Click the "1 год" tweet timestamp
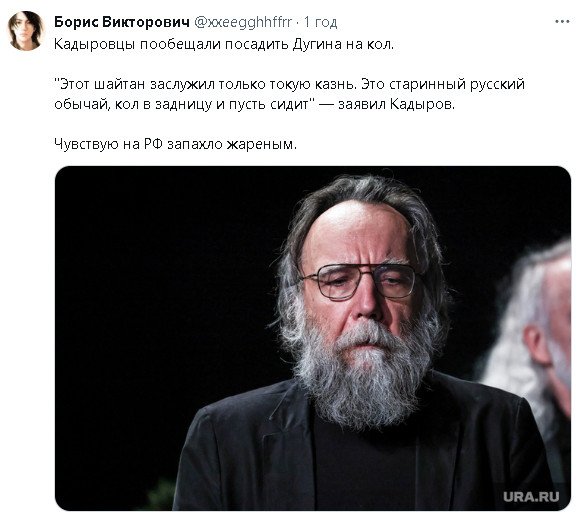The image size is (582, 519). [321, 22]
